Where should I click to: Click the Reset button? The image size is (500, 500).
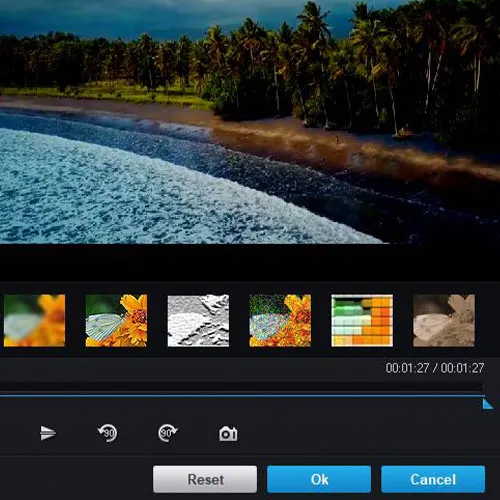pyautogui.click(x=205, y=479)
